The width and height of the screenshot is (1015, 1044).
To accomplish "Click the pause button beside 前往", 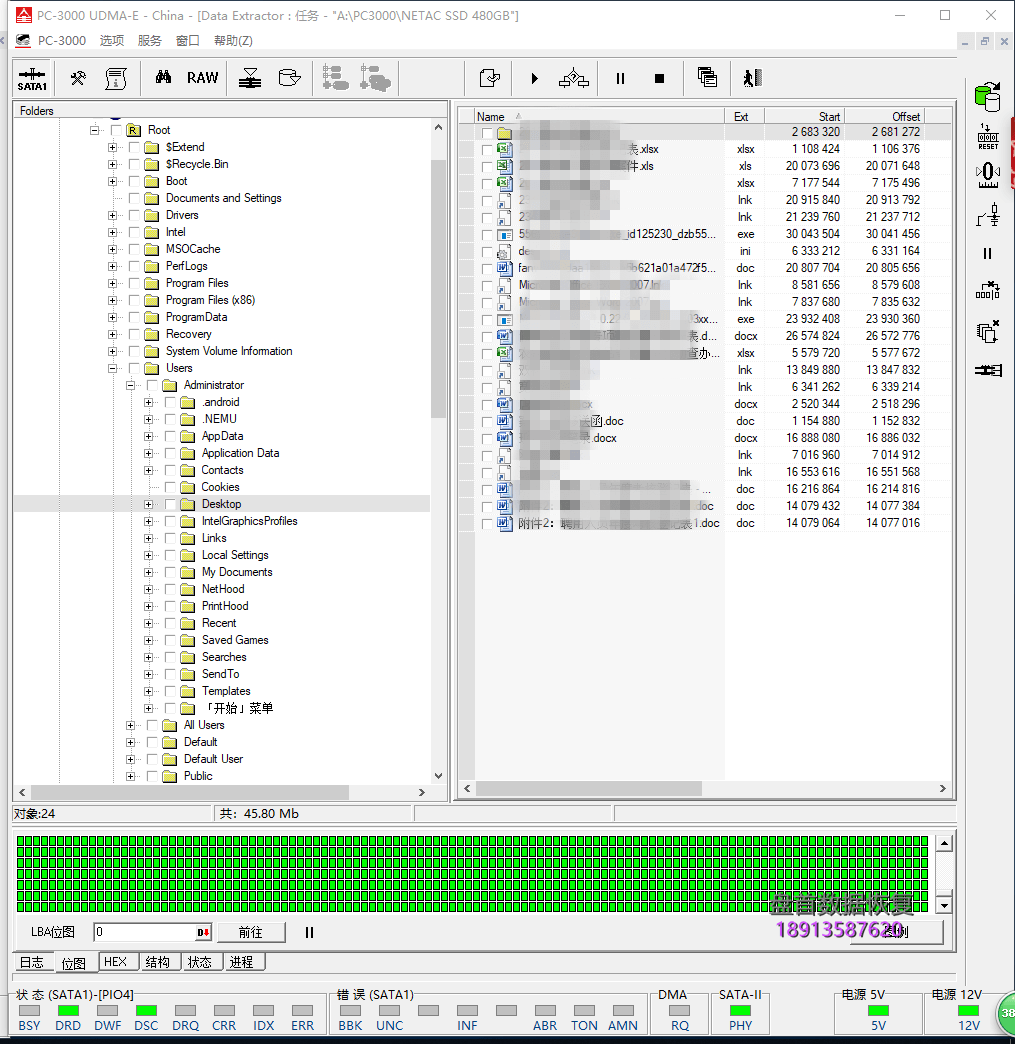I will [x=309, y=932].
